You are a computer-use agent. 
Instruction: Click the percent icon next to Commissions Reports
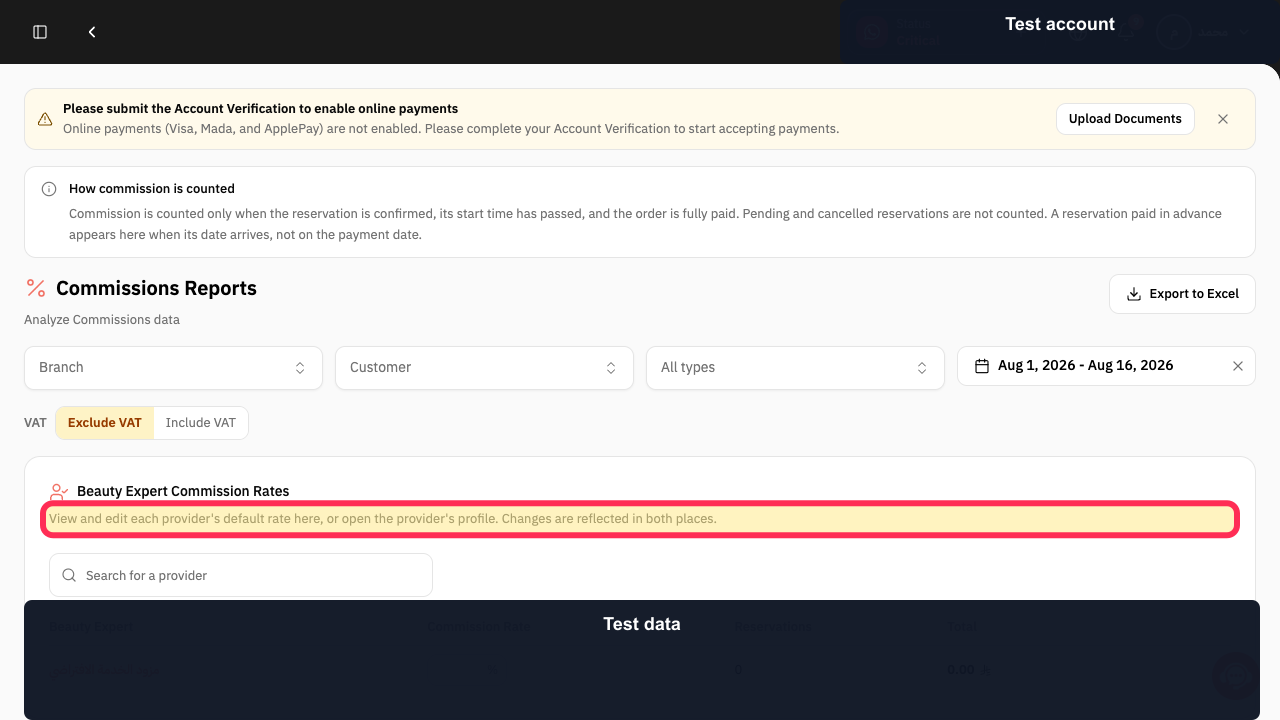tap(36, 288)
